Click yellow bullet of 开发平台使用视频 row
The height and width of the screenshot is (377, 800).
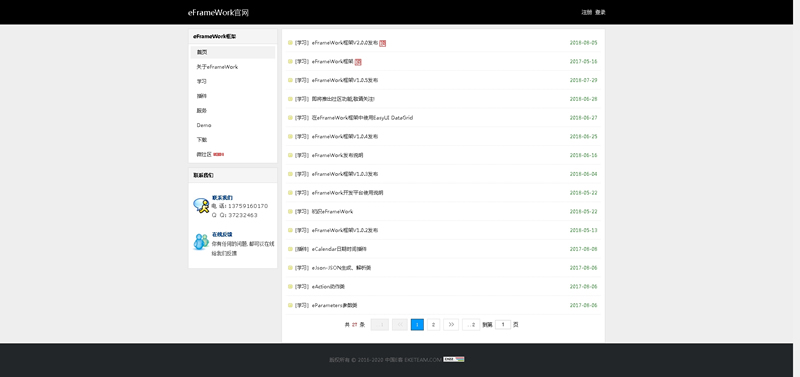290,193
